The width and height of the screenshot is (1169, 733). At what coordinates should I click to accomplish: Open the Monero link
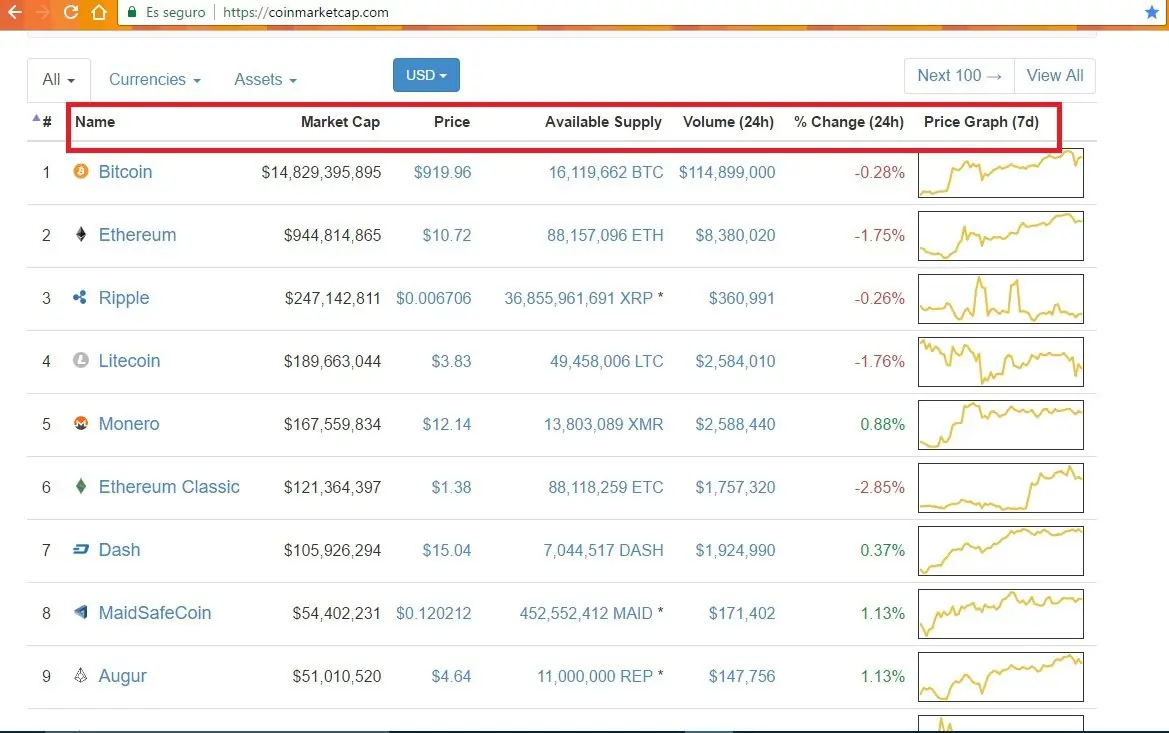coord(129,424)
